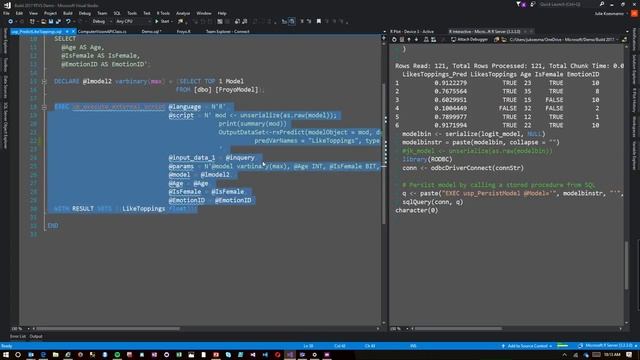The image size is (640, 360).
Task: Switch to the Froyo.R tab
Action: coord(183,31)
